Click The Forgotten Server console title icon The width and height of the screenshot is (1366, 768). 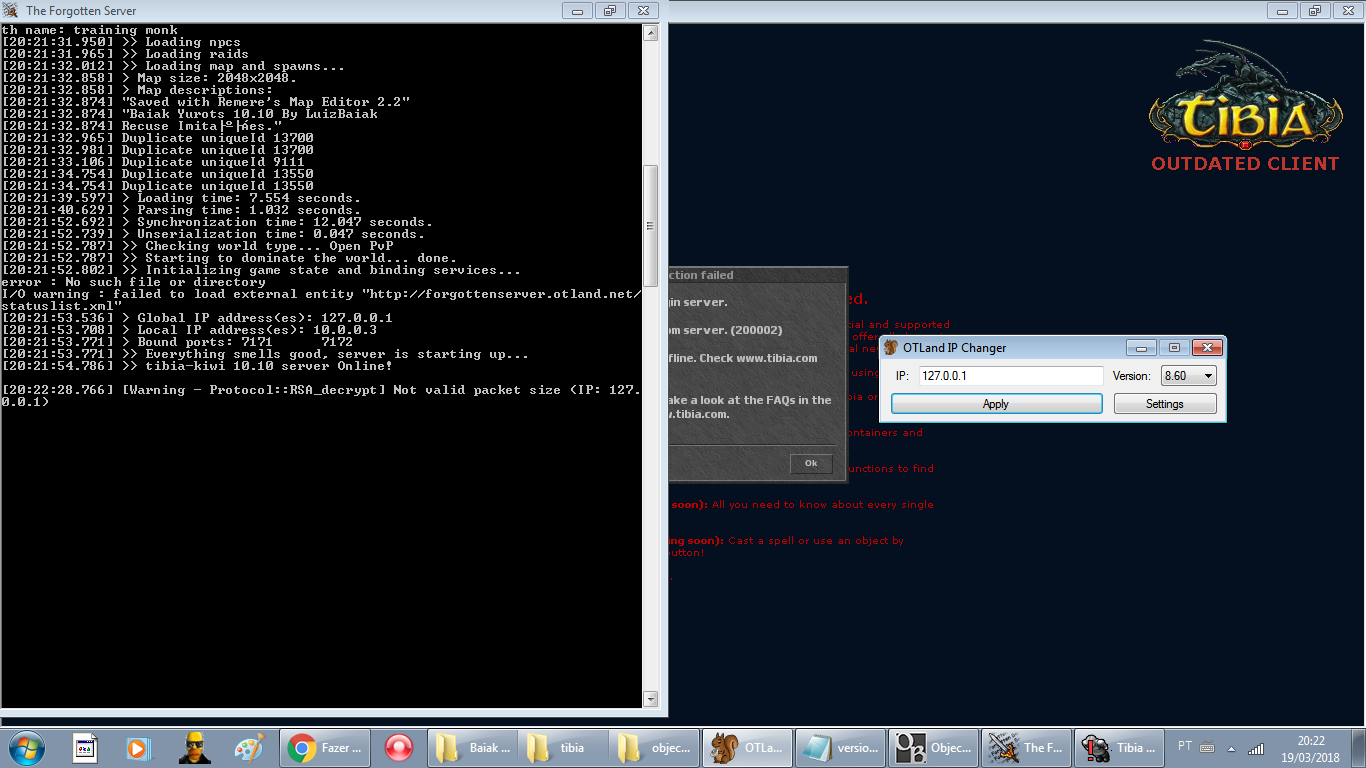pos(10,10)
